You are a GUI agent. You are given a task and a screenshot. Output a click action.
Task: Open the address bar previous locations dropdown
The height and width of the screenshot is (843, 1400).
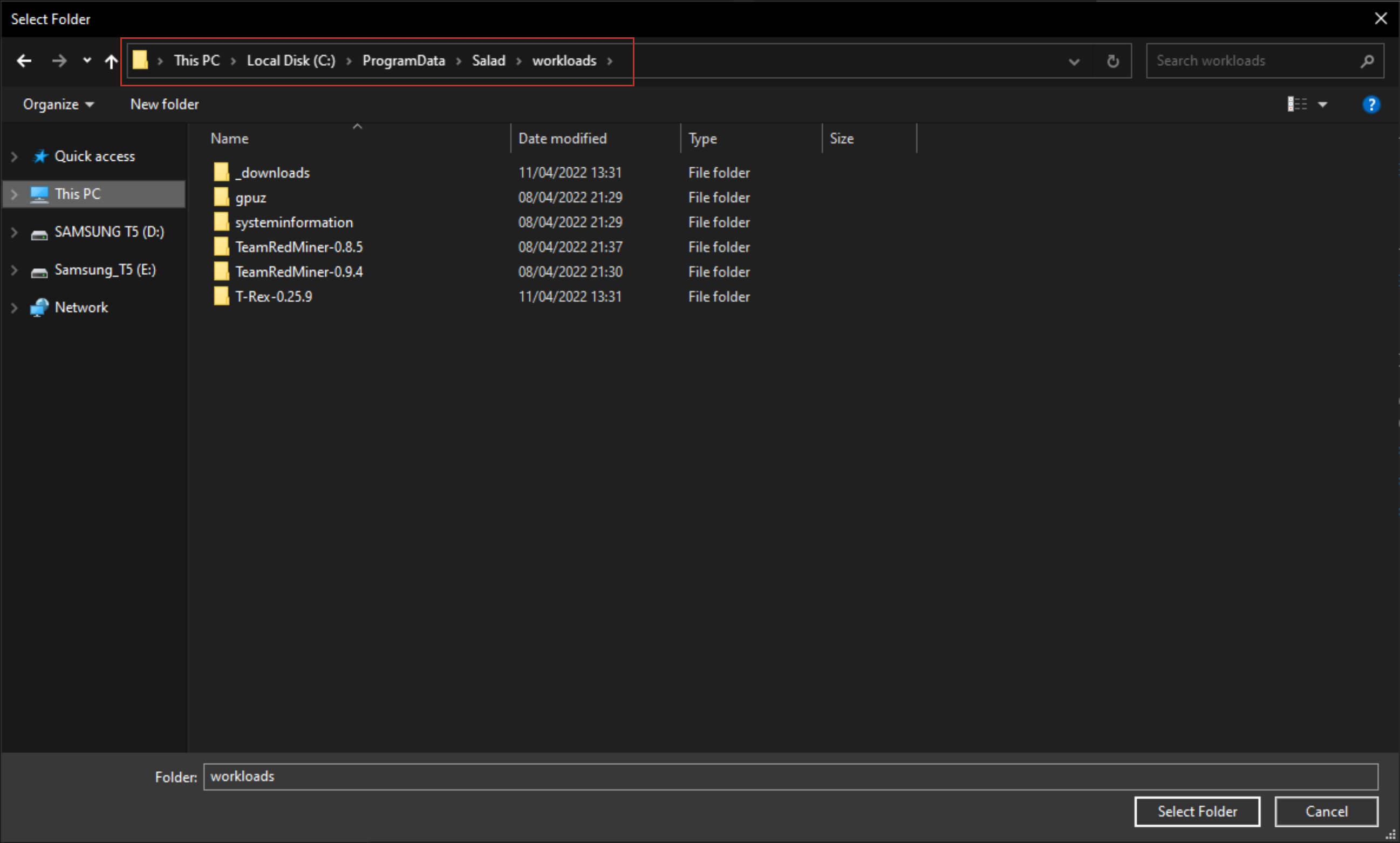tap(1074, 61)
